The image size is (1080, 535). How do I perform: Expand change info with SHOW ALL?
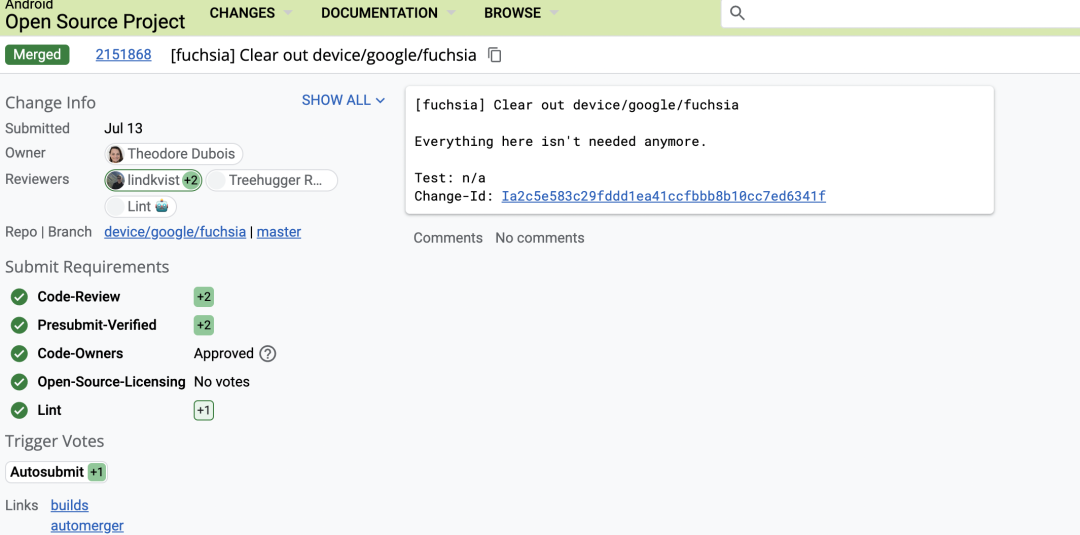pos(343,100)
